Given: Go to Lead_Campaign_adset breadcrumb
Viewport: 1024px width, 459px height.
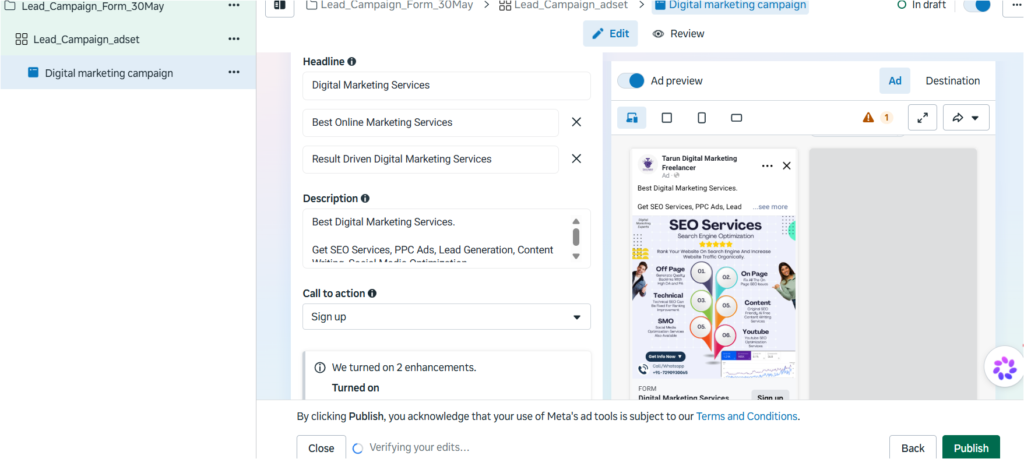Looking at the screenshot, I should click(x=564, y=5).
